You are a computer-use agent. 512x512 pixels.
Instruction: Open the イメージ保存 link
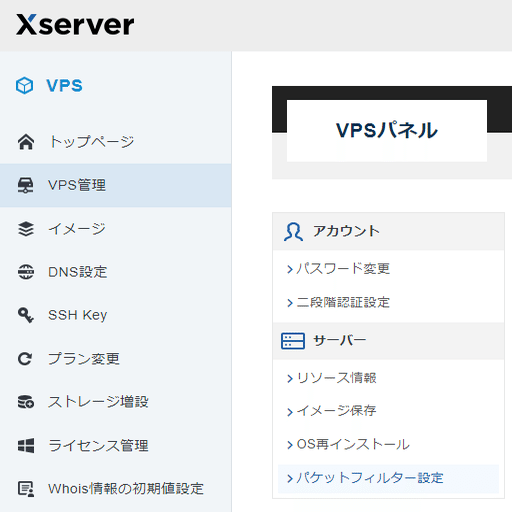[336, 411]
